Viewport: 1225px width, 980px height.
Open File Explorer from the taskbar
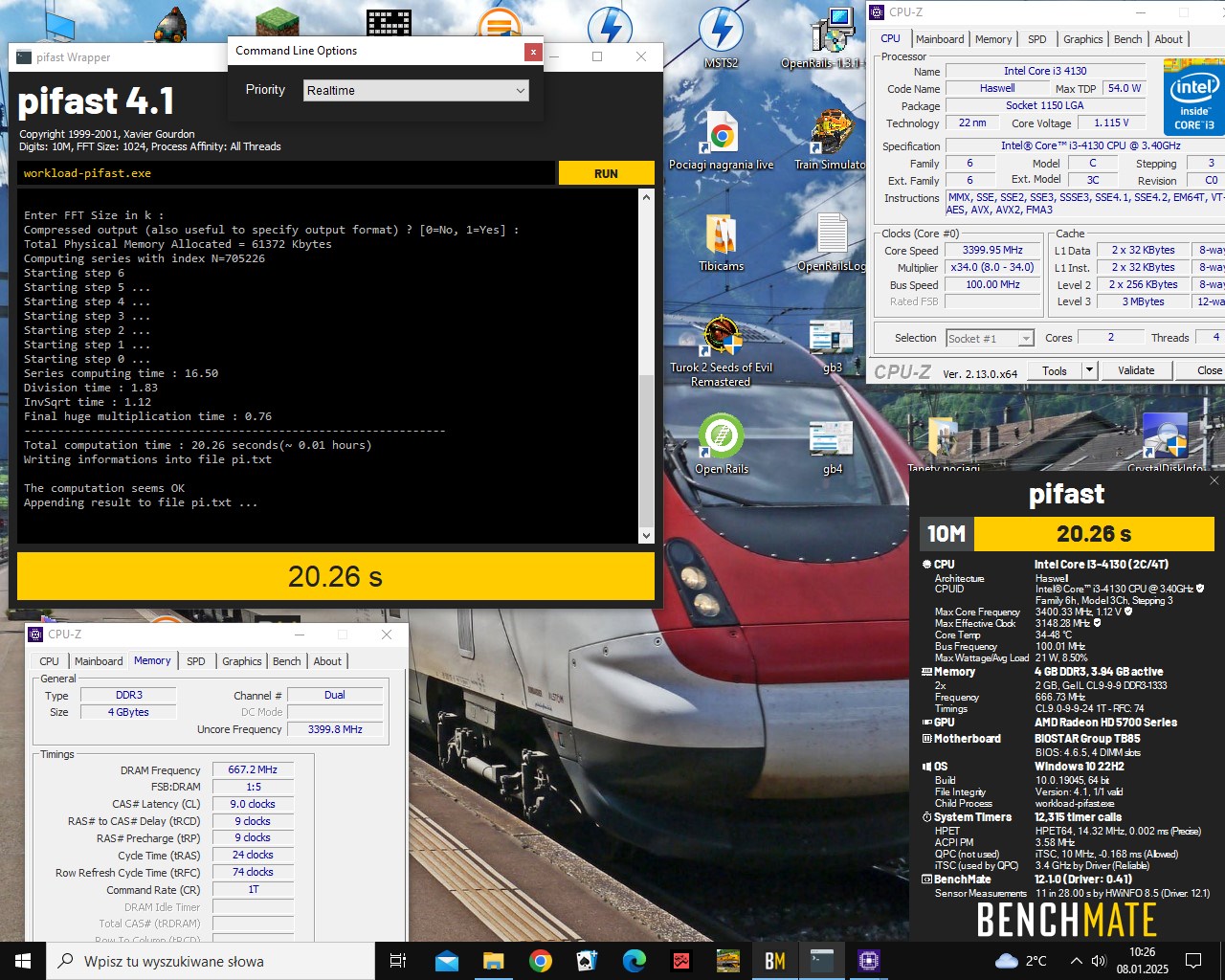click(x=494, y=961)
